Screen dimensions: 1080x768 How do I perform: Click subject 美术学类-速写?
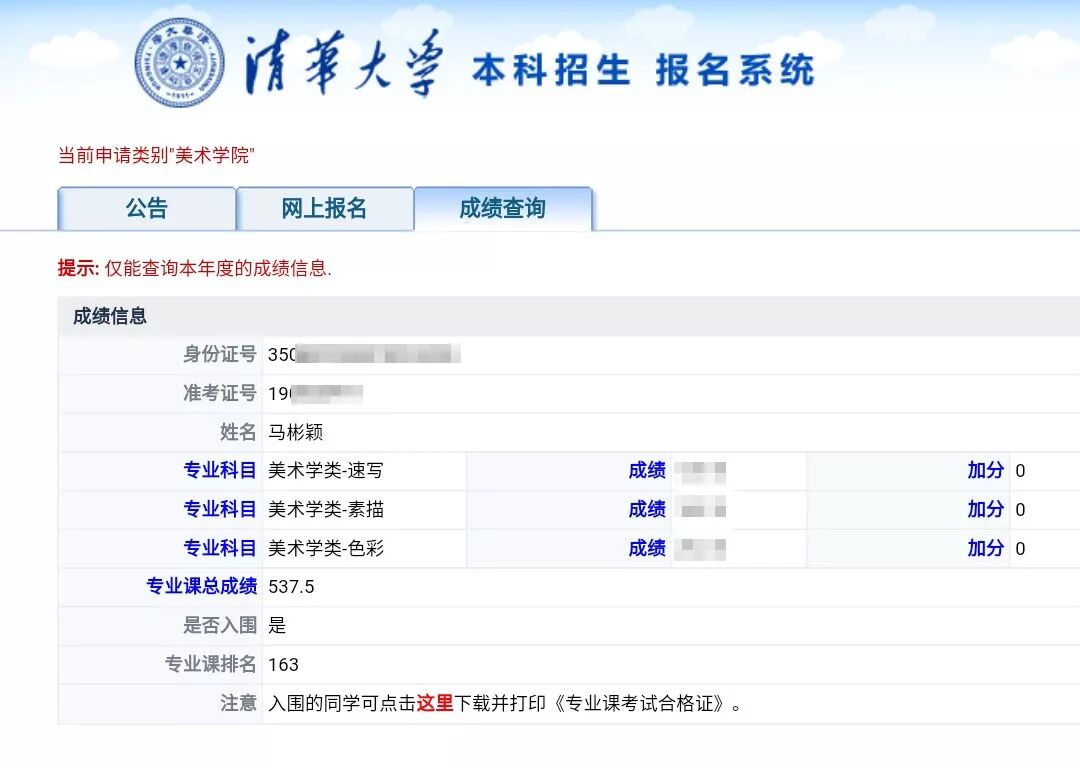[326, 470]
